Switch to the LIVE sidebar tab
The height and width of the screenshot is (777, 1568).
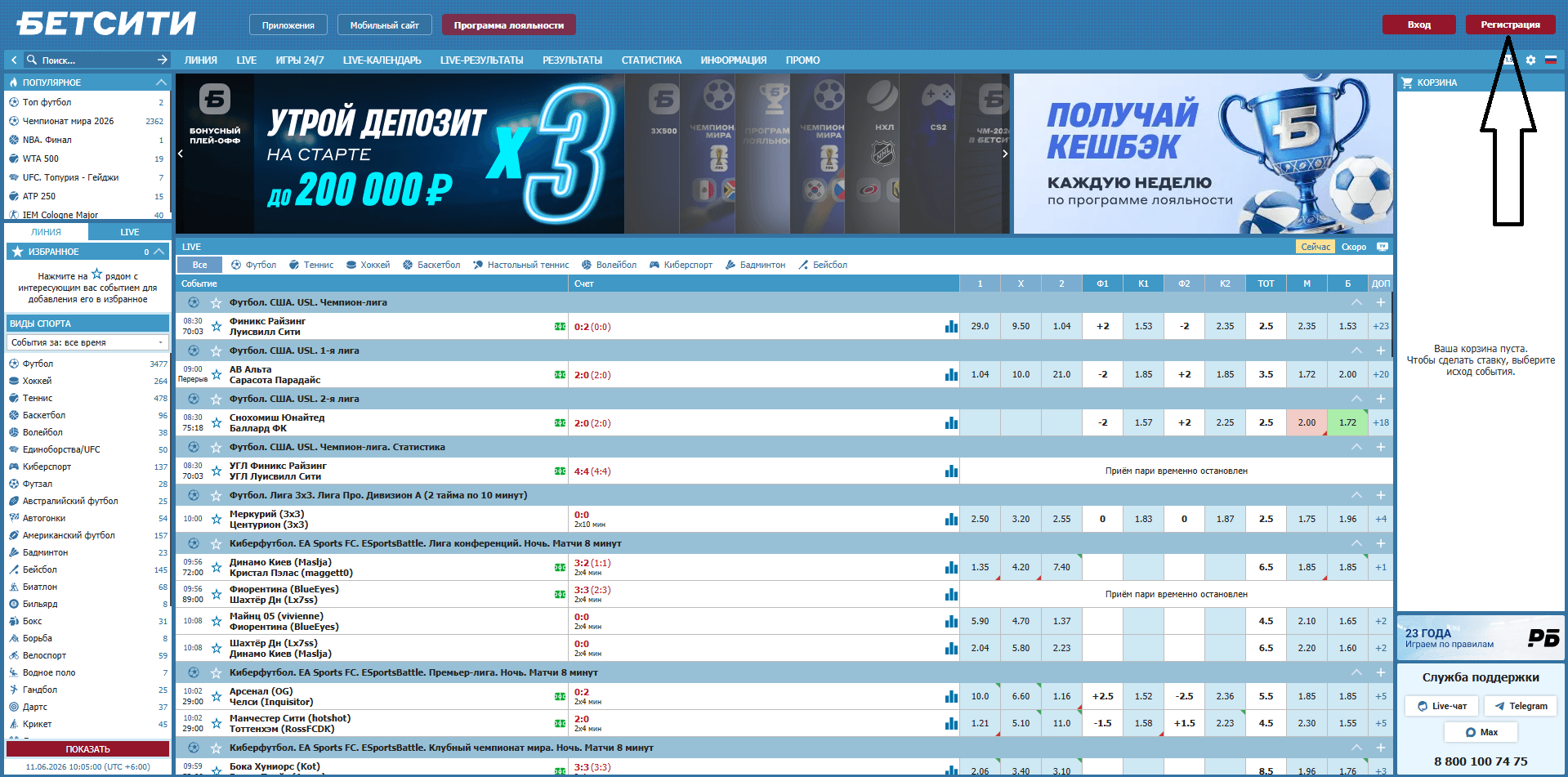[129, 232]
